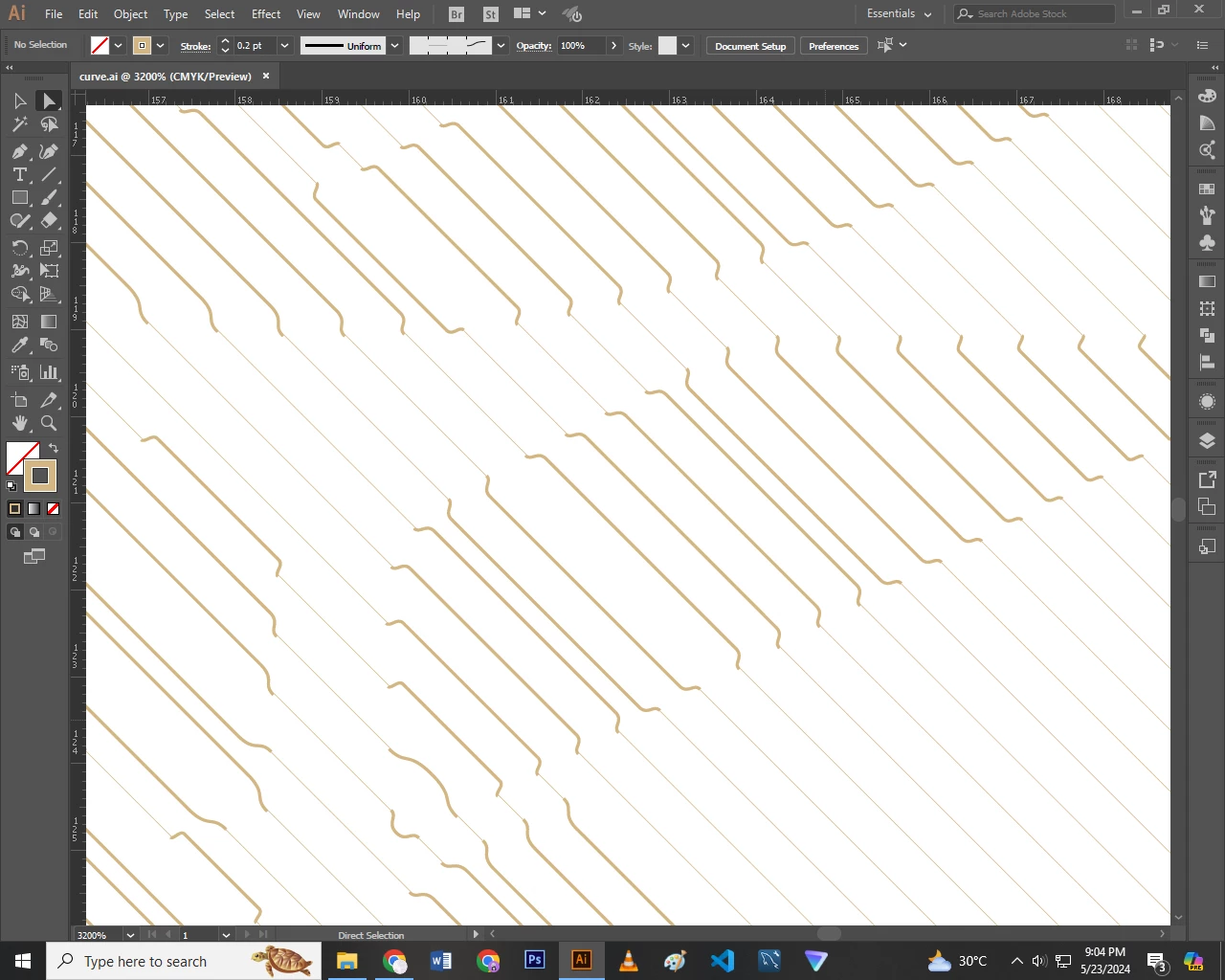Change Screen Mode at toolbar bottom
The image size is (1225, 980).
[33, 556]
